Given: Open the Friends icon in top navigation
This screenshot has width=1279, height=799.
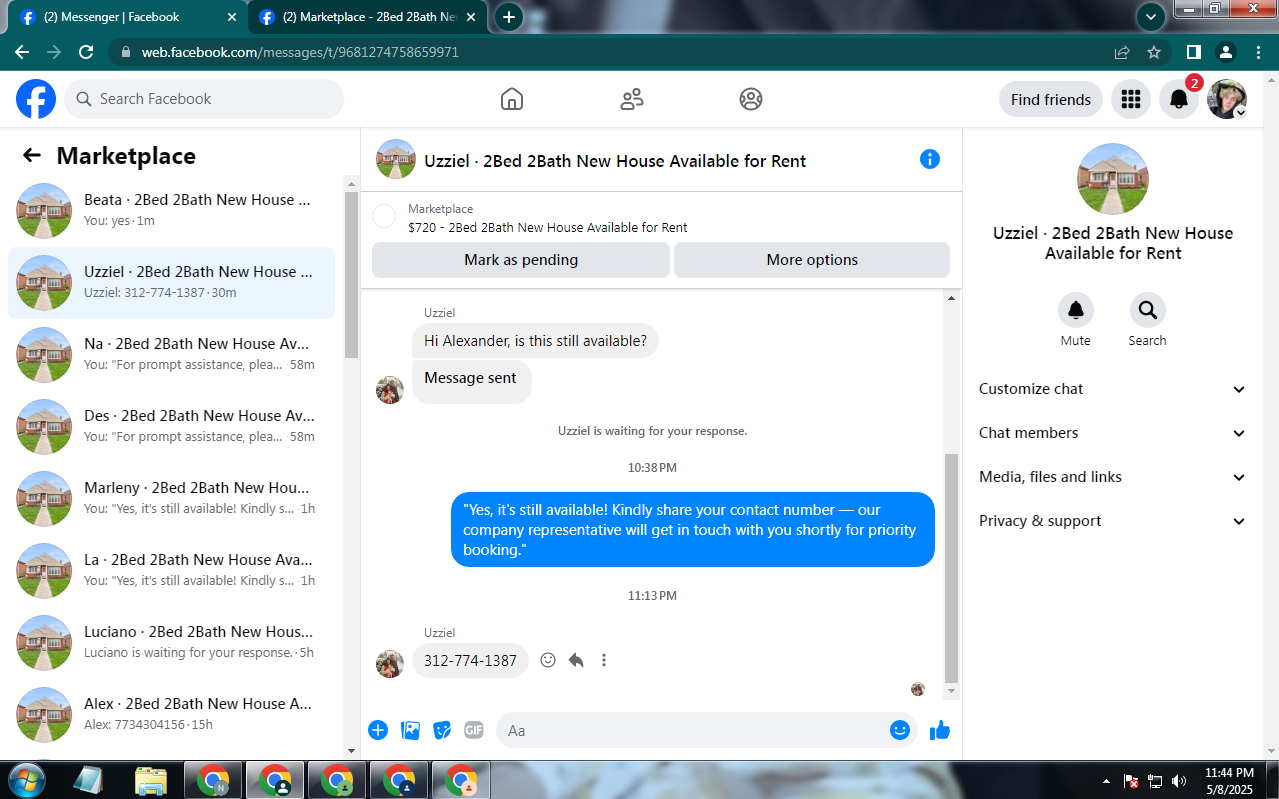Looking at the screenshot, I should point(632,99).
